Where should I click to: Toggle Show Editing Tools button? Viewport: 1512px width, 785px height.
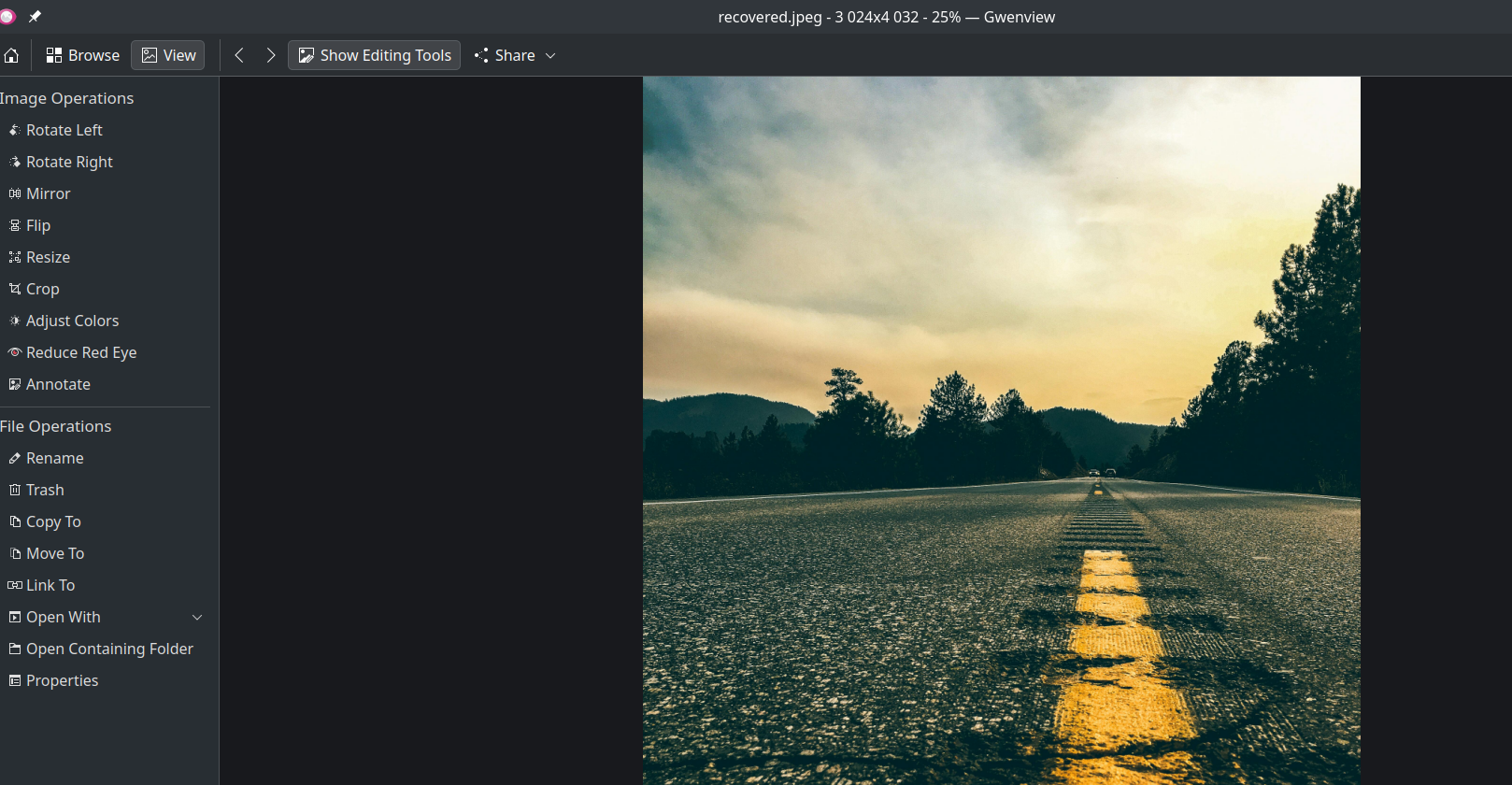tap(374, 55)
